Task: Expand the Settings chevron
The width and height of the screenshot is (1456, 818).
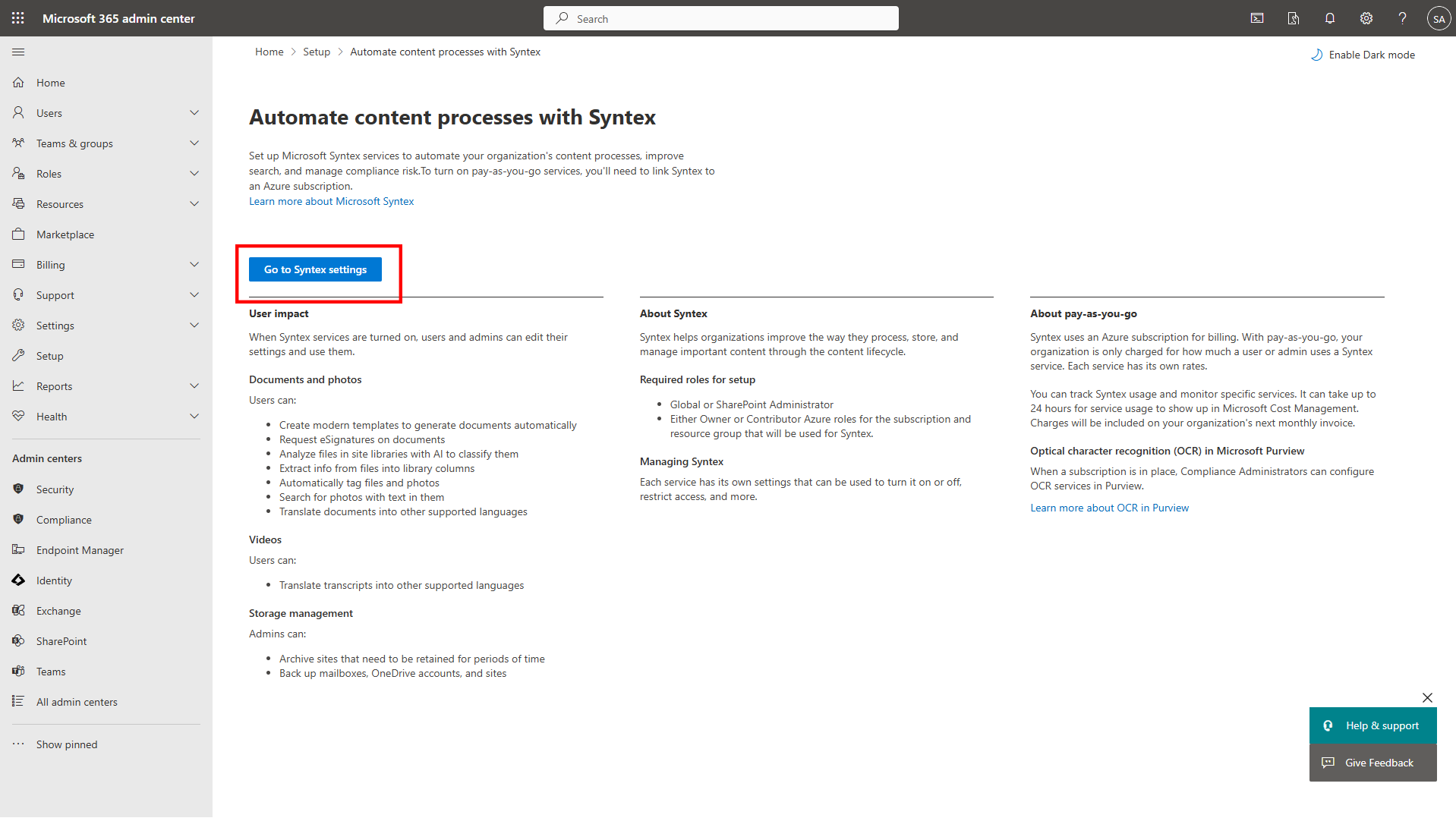Action: (194, 326)
